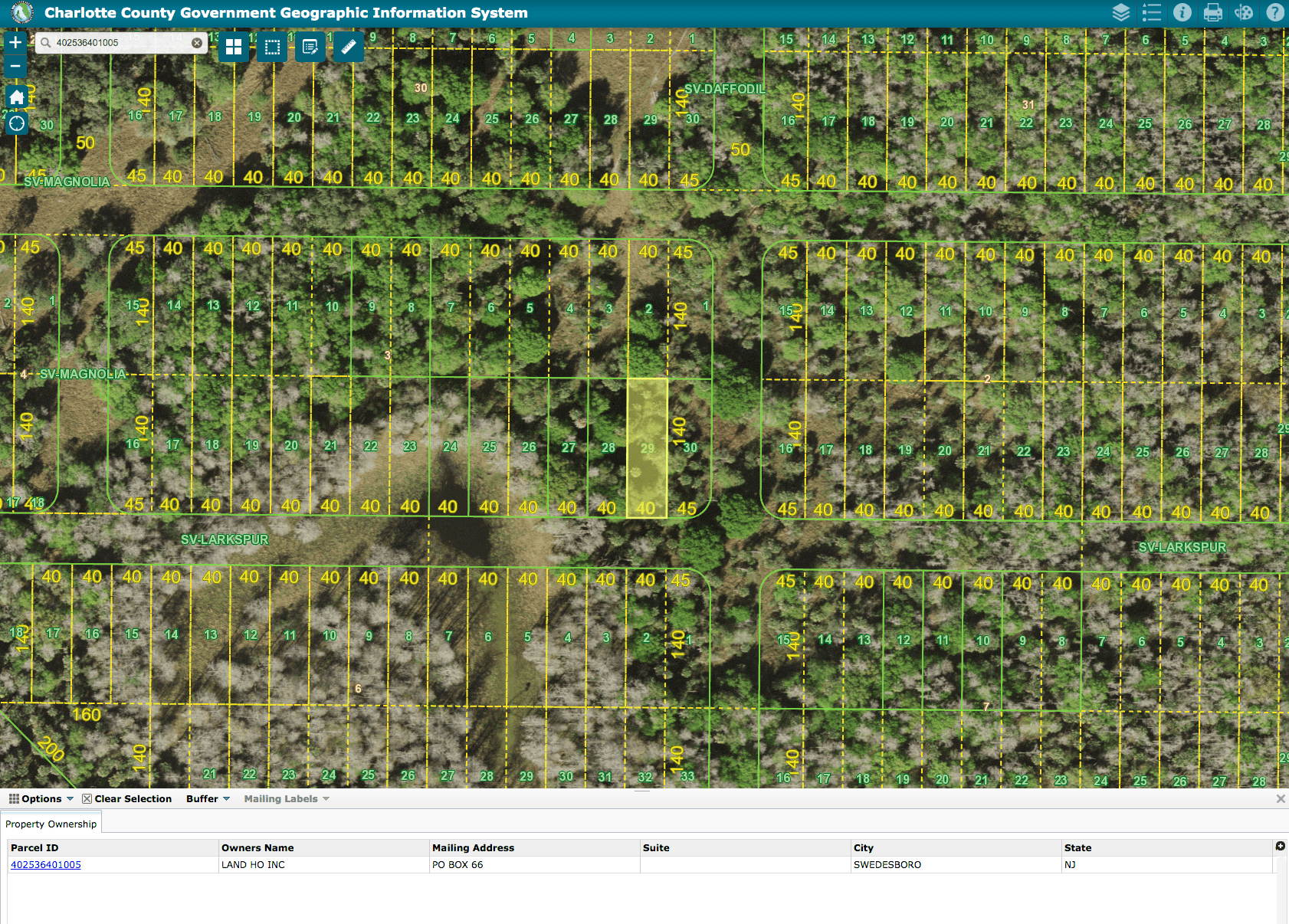Return to the default home extent
The height and width of the screenshot is (924, 1289).
(17, 97)
